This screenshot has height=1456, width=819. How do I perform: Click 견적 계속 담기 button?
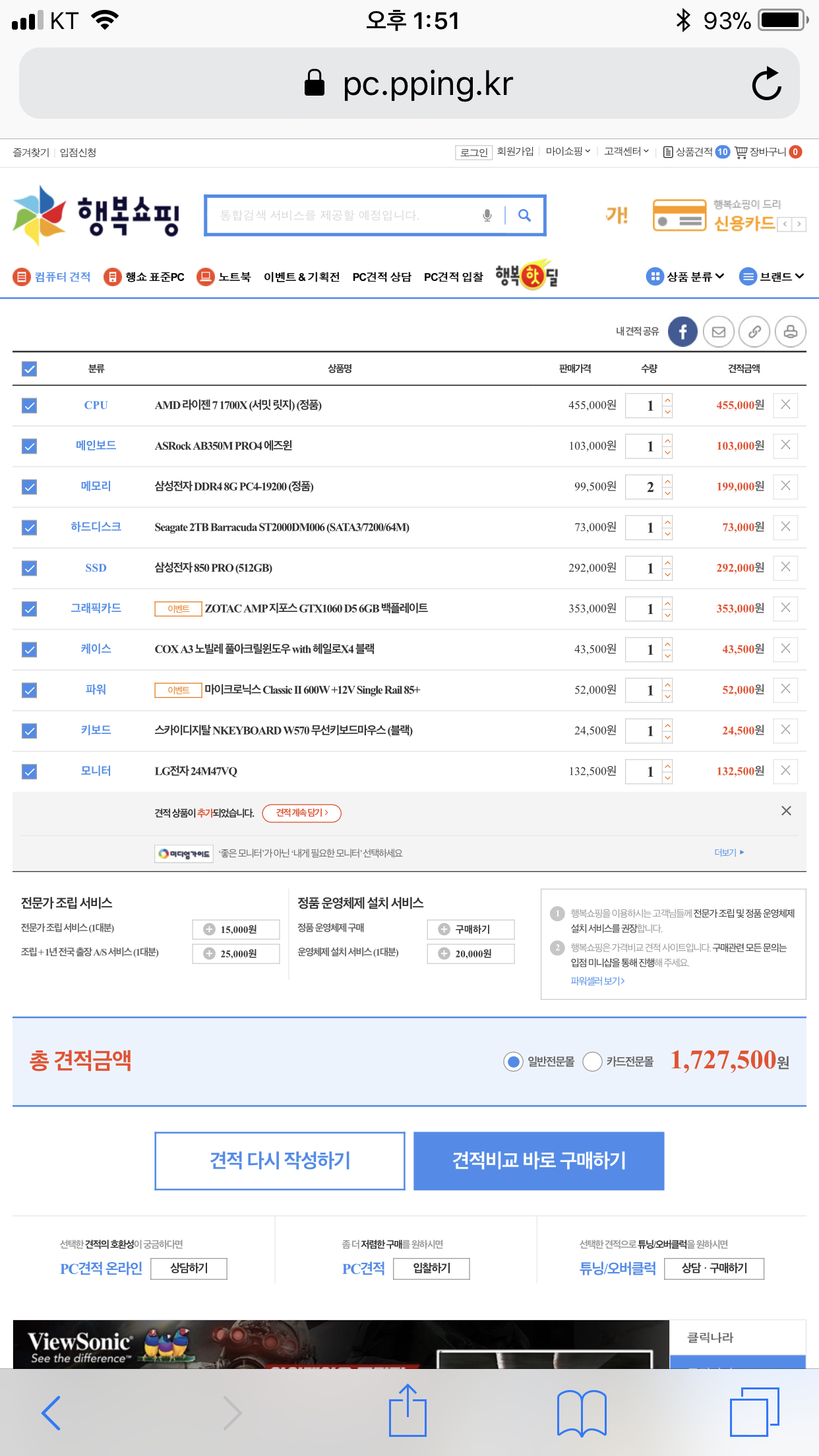[301, 813]
